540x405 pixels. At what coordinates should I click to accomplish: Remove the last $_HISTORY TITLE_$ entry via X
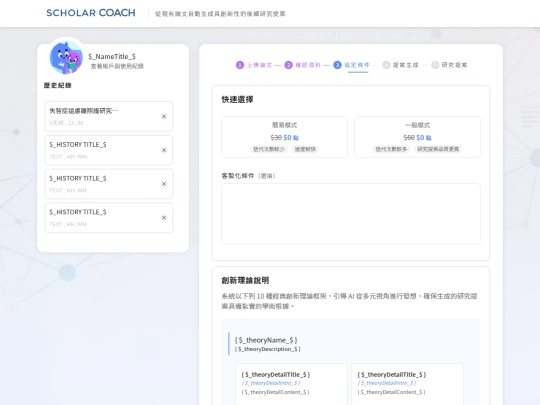tap(164, 218)
